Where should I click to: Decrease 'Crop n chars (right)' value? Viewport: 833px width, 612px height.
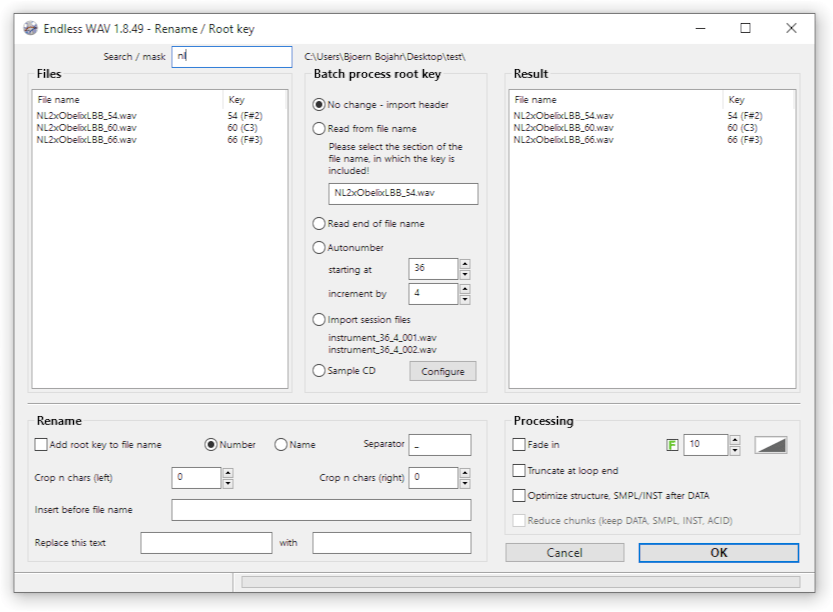pyautogui.click(x=465, y=483)
